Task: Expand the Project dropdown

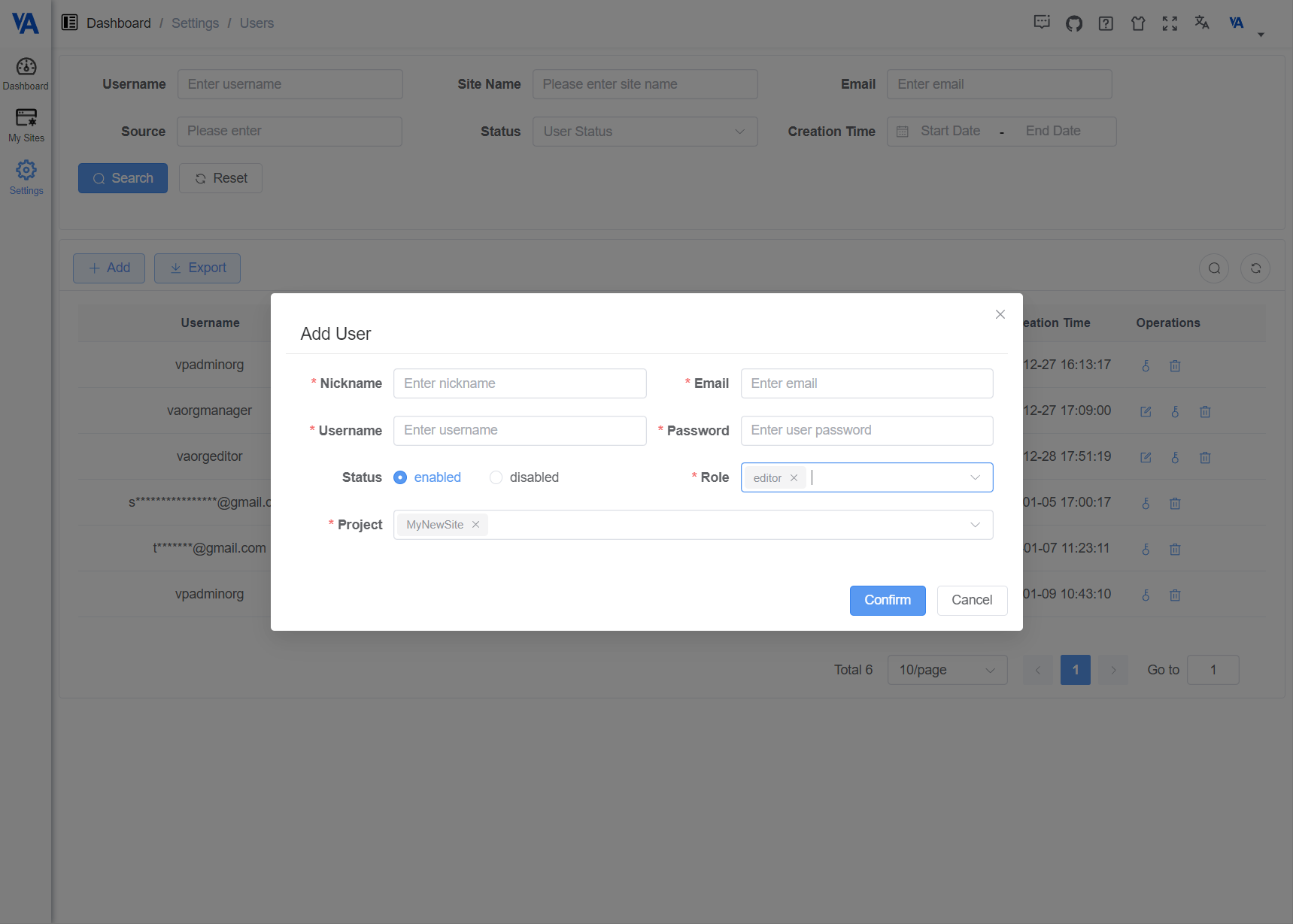Action: (975, 525)
